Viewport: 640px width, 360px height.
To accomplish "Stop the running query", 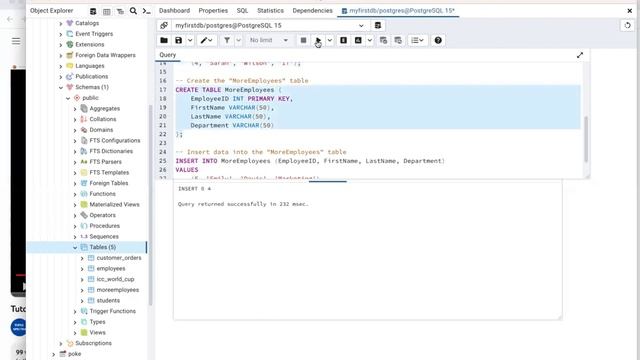I will coord(303,40).
